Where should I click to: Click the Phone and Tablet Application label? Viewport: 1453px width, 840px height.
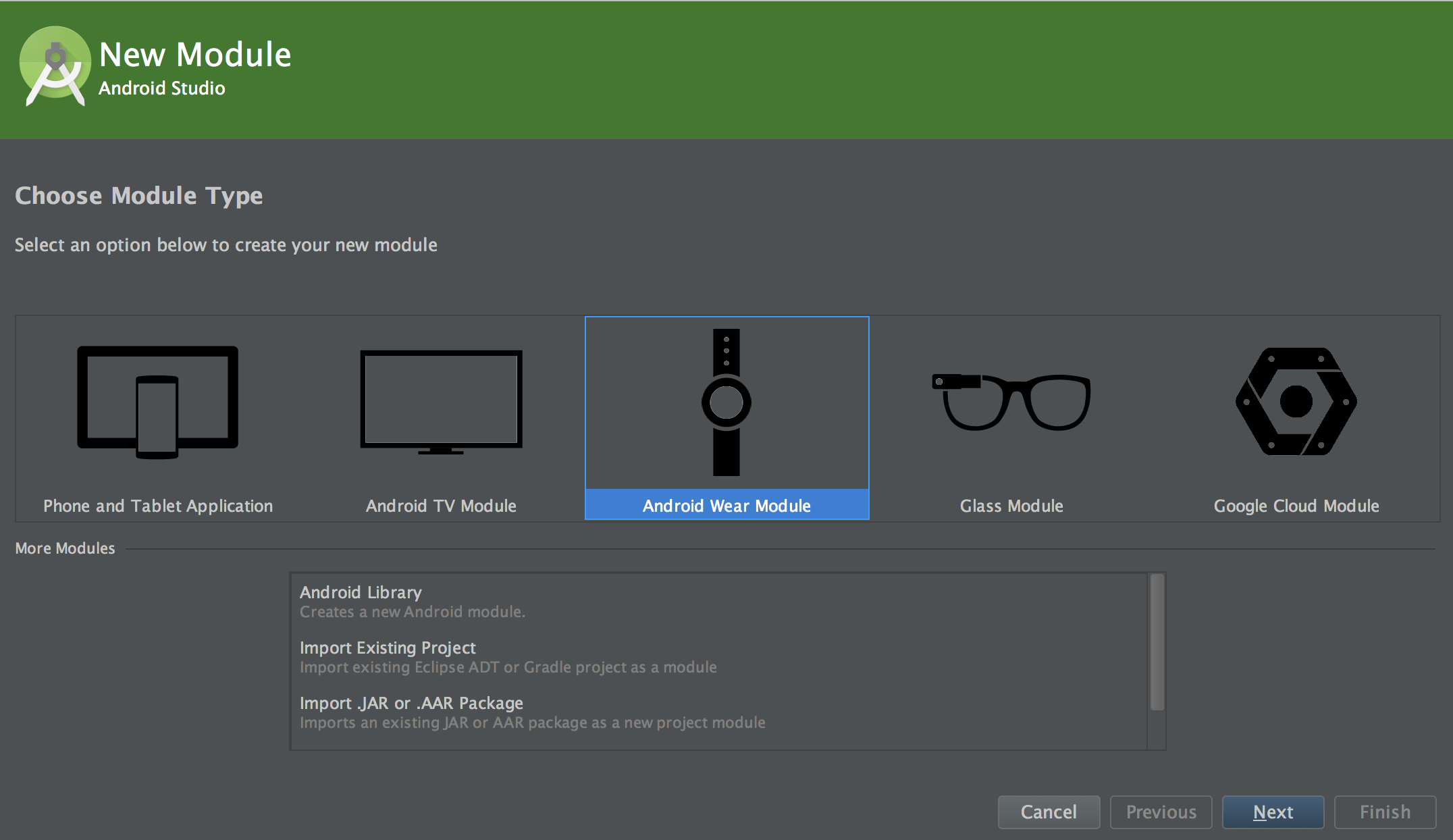coord(158,506)
